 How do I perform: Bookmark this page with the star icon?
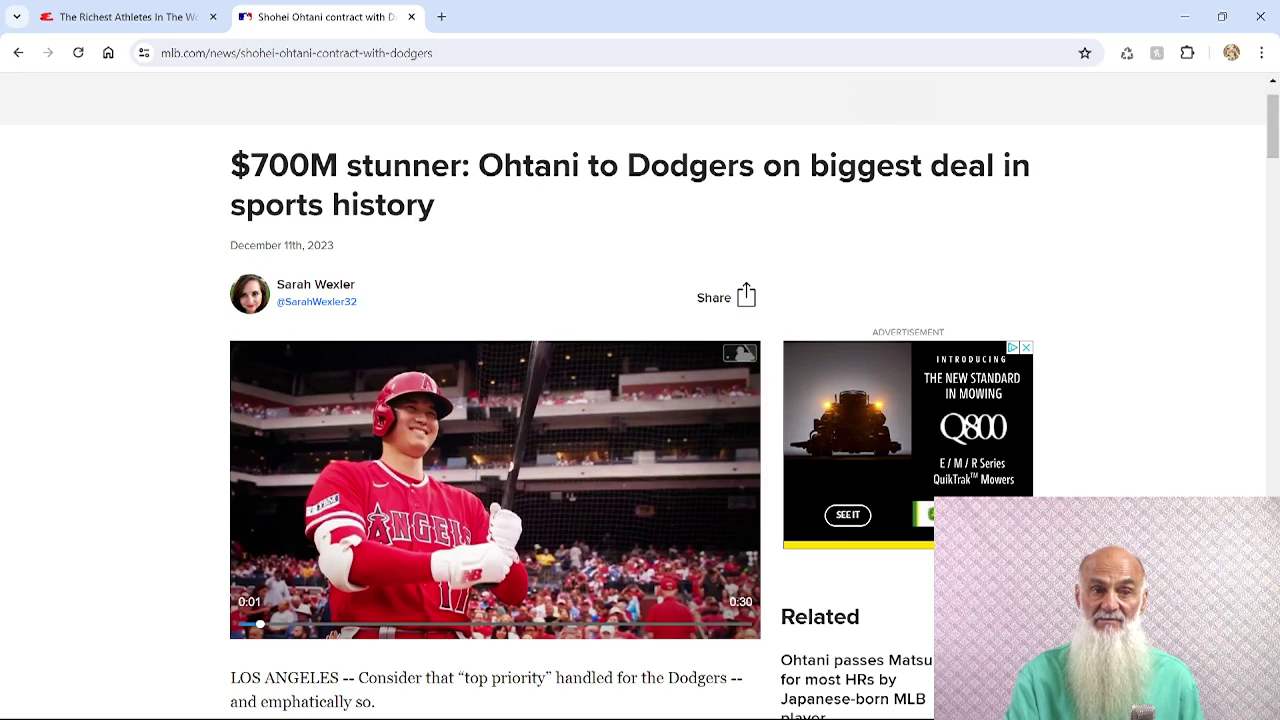1085,53
